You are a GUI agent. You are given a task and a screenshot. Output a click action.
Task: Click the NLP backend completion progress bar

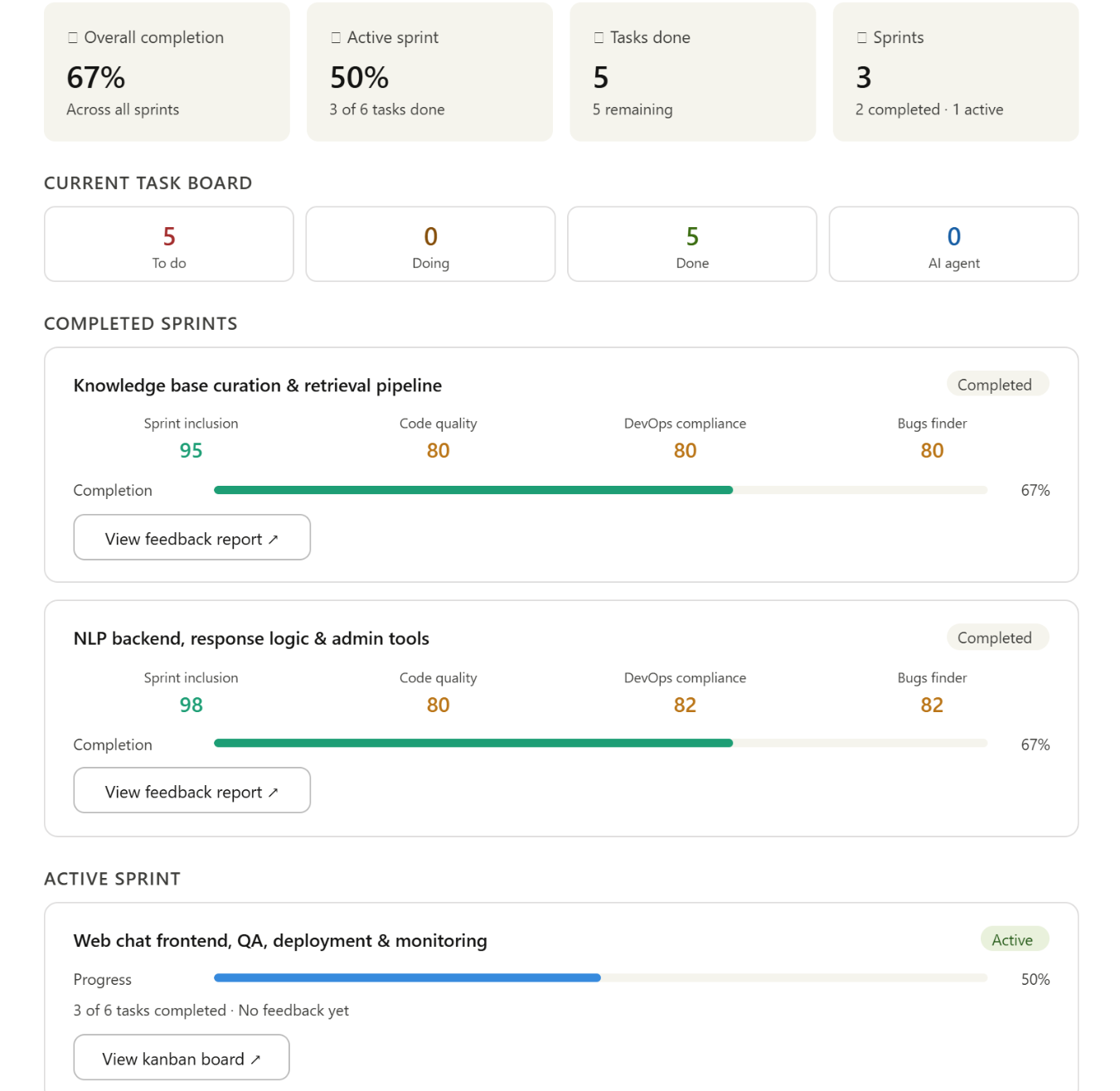601,744
